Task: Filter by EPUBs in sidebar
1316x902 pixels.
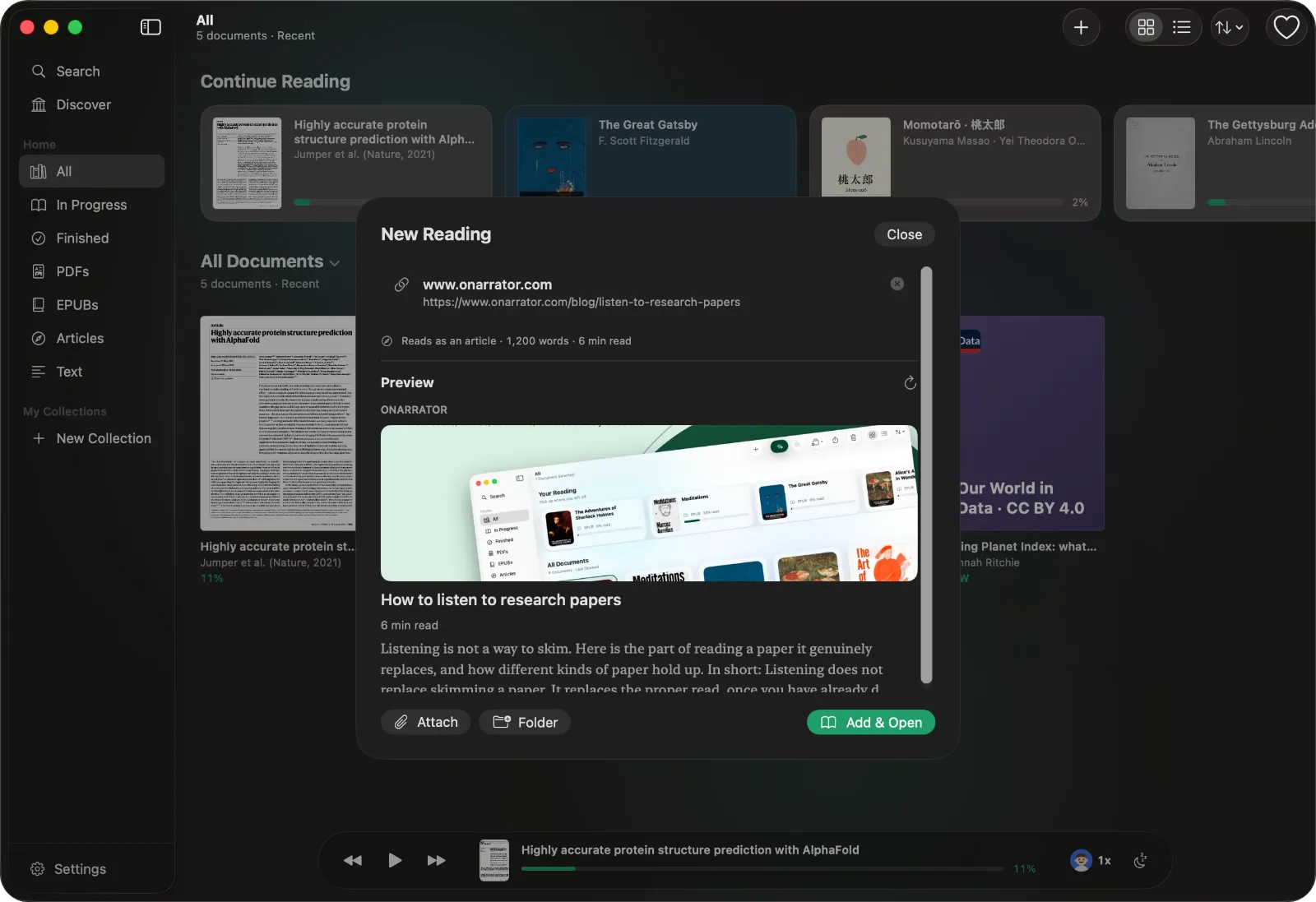Action: pos(91,305)
